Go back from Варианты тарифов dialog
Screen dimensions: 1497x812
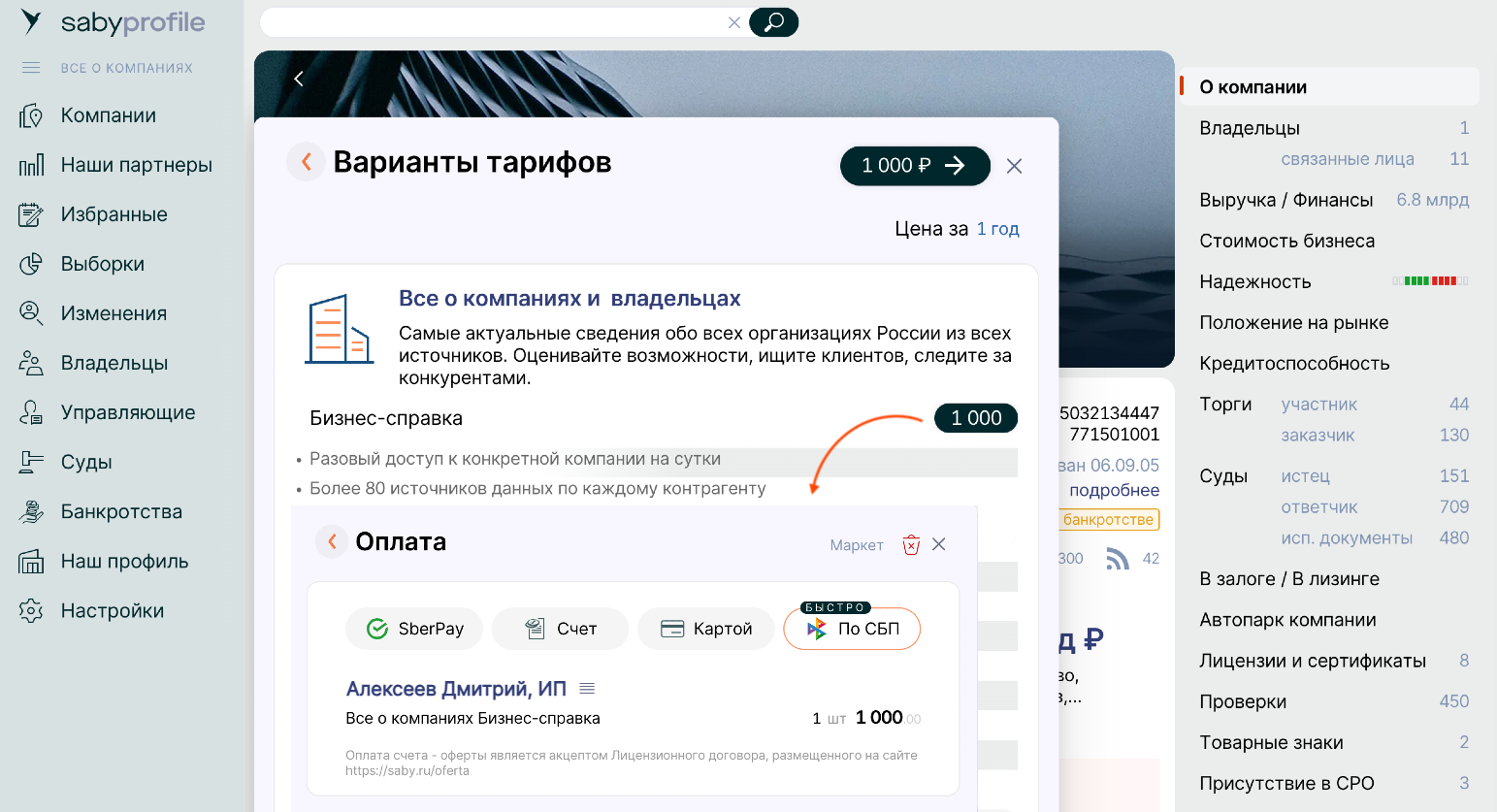[x=306, y=162]
